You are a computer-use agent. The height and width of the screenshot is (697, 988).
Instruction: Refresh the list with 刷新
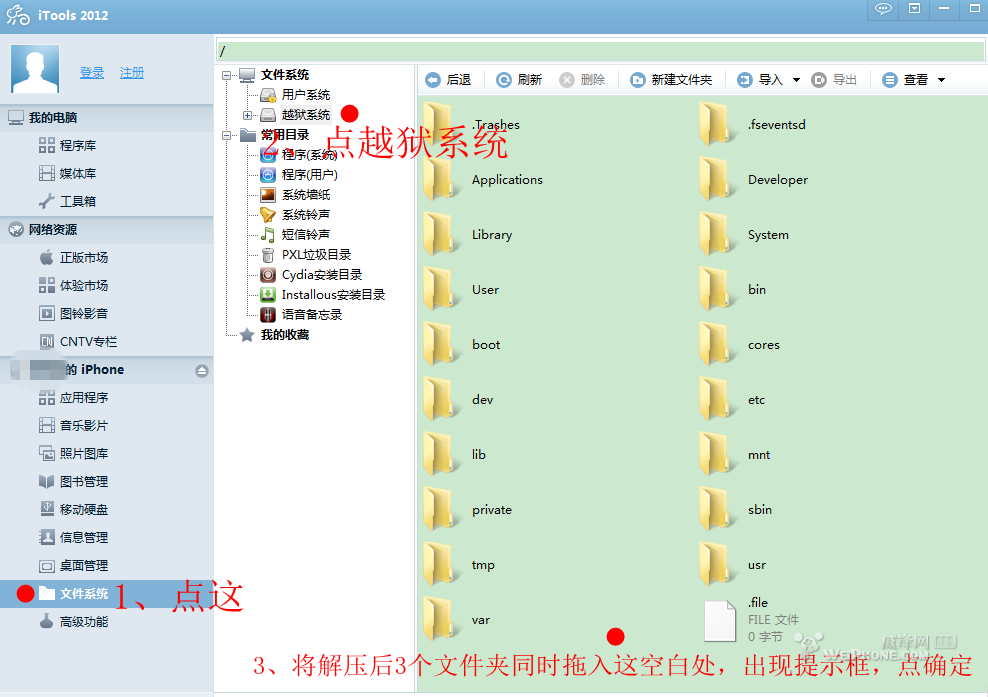coord(519,80)
